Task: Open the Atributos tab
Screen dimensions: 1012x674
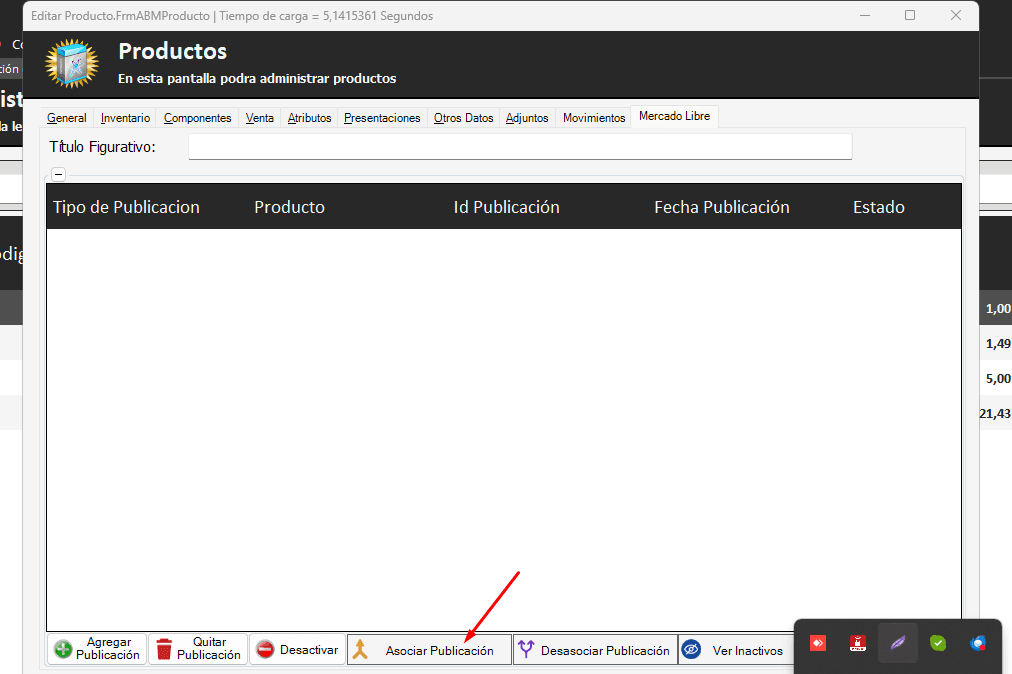Action: click(x=309, y=118)
